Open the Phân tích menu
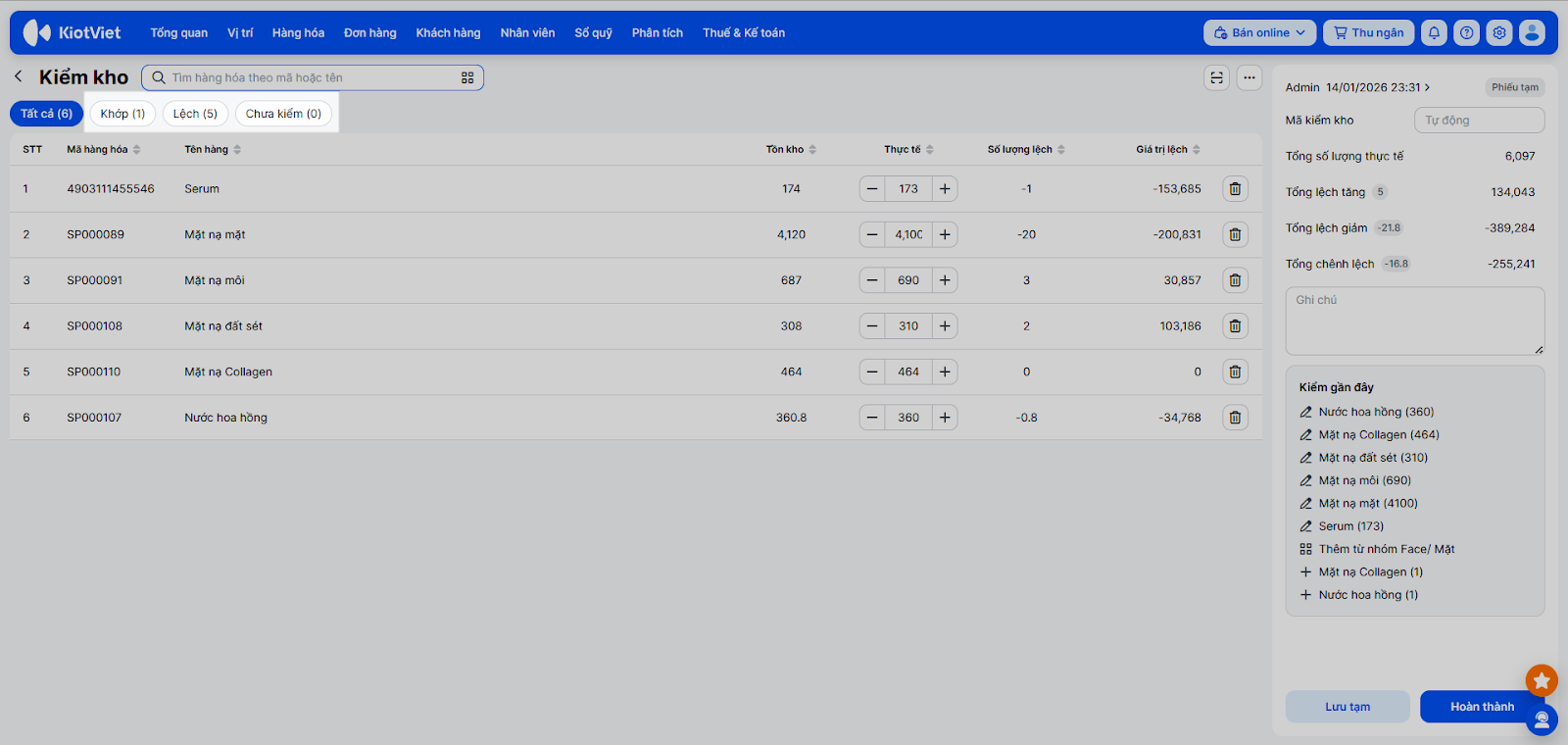The height and width of the screenshot is (745, 1568). [x=658, y=32]
